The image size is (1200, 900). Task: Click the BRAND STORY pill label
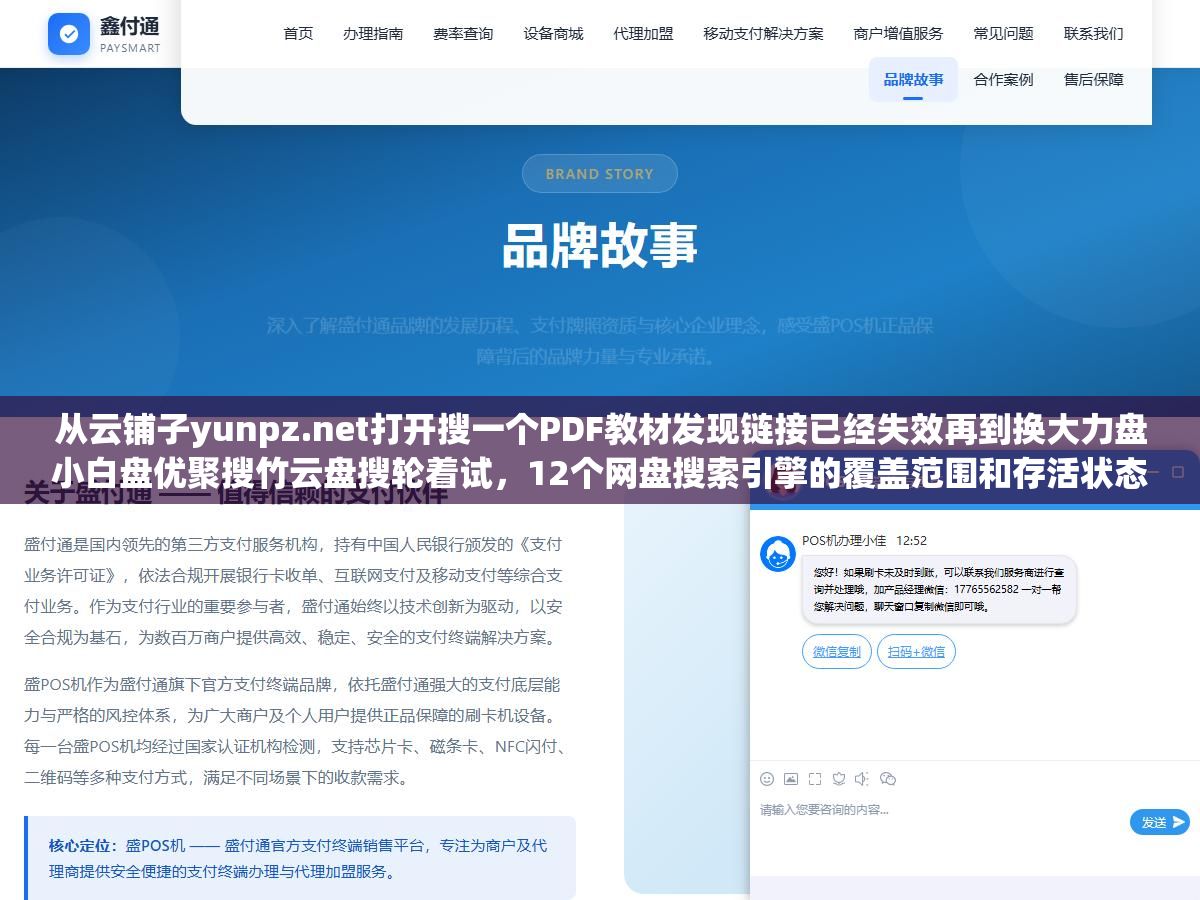click(x=600, y=174)
